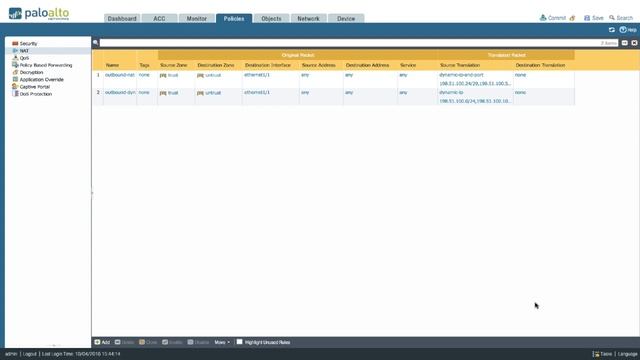Click the Service column header
Image resolution: width=640 pixels, height=360 pixels.
click(408, 65)
